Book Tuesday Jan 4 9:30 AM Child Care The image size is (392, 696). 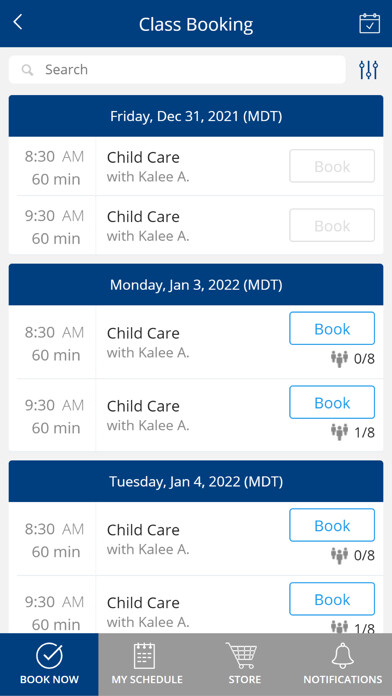(x=332, y=599)
